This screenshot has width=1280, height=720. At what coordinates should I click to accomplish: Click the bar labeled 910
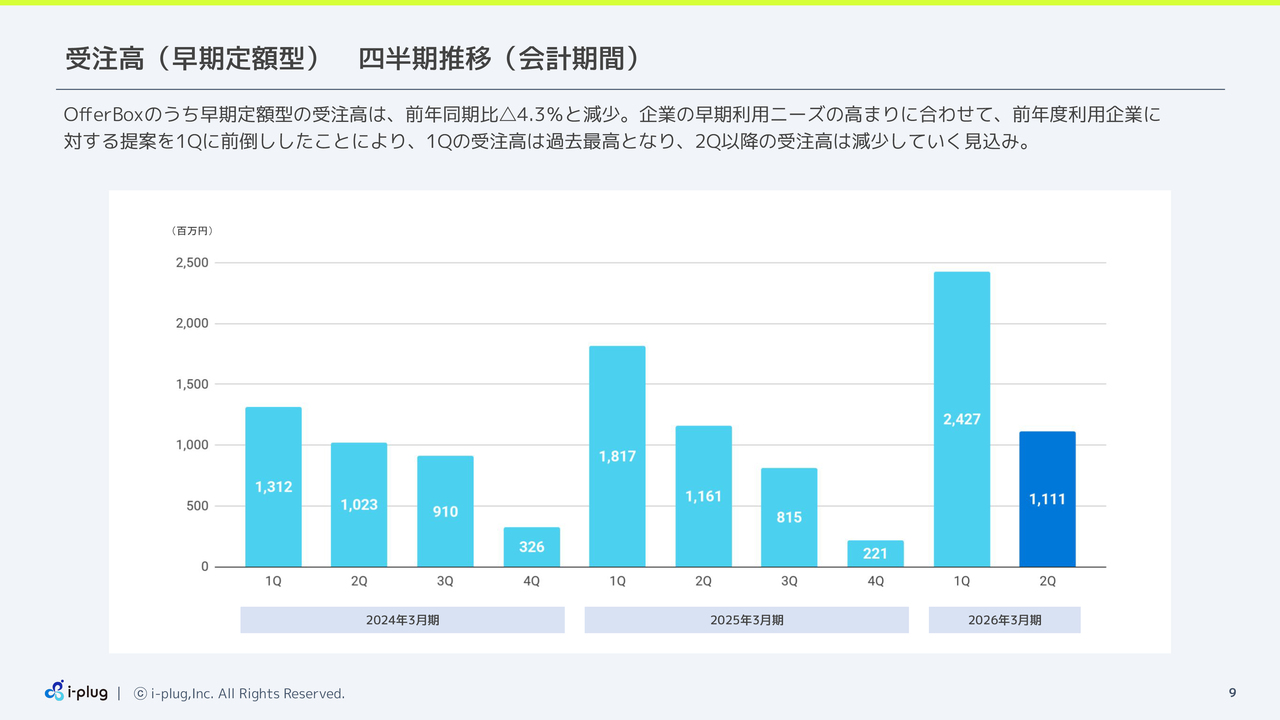(445, 511)
